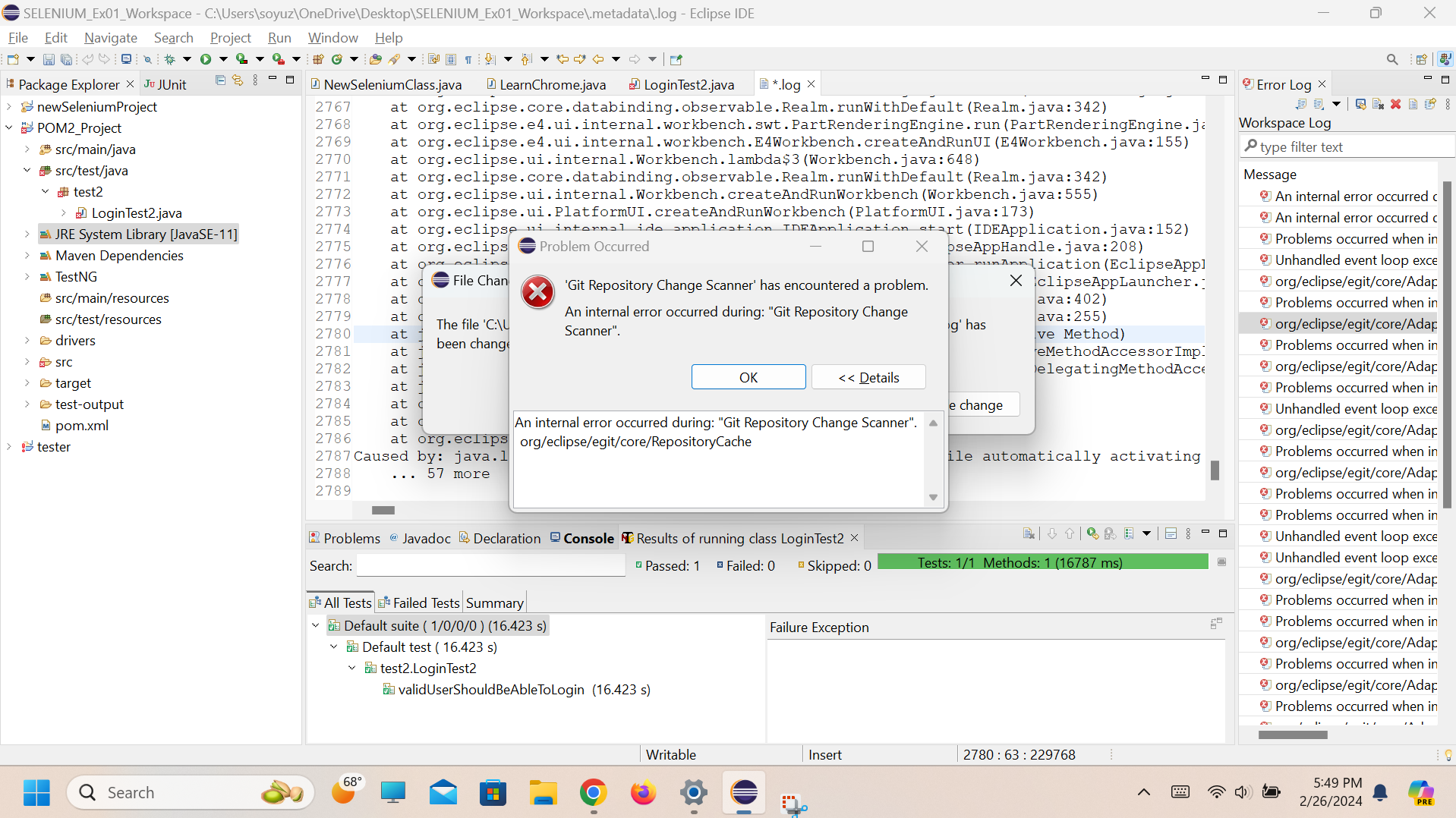Switch to the JUnit view tab
The height and width of the screenshot is (818, 1456).
pos(165,84)
